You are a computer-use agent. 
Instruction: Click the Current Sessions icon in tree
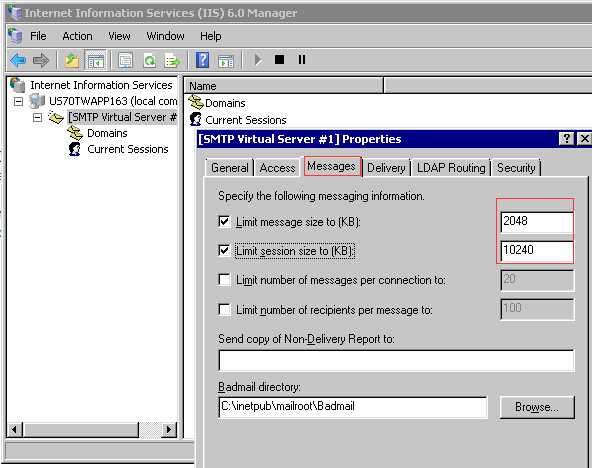point(75,149)
